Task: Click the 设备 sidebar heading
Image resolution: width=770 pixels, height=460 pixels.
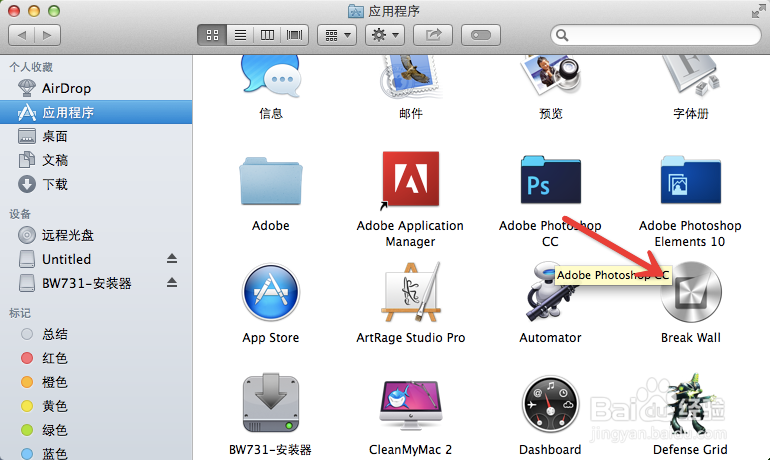Action: tap(20, 214)
